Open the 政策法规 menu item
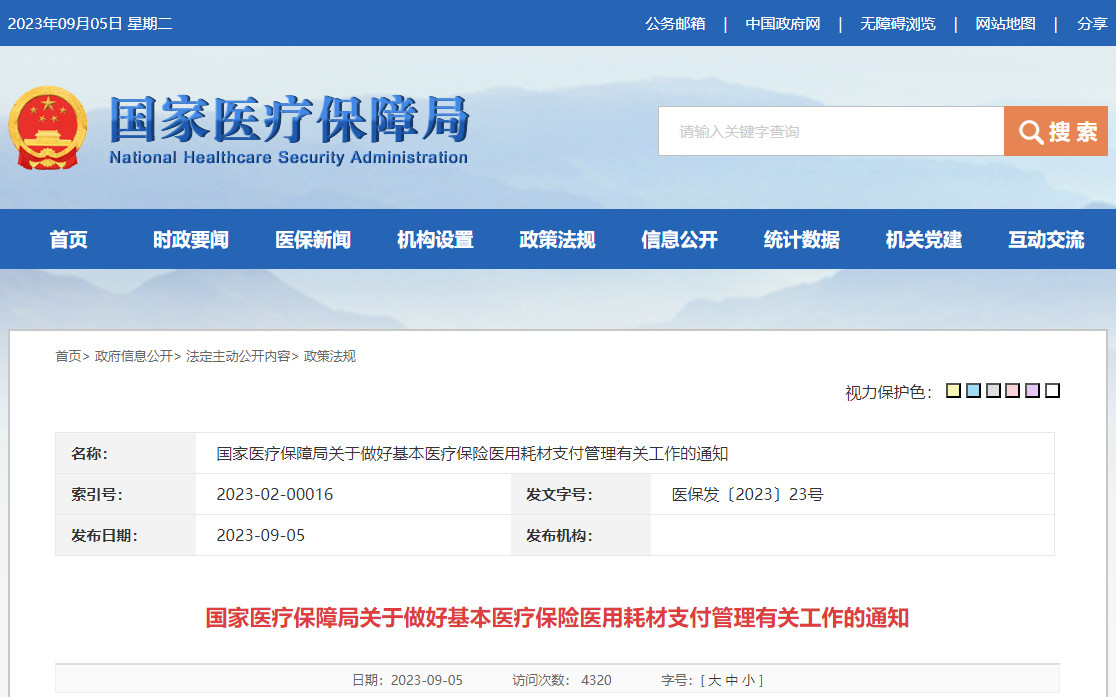1116x697 pixels. click(x=556, y=239)
